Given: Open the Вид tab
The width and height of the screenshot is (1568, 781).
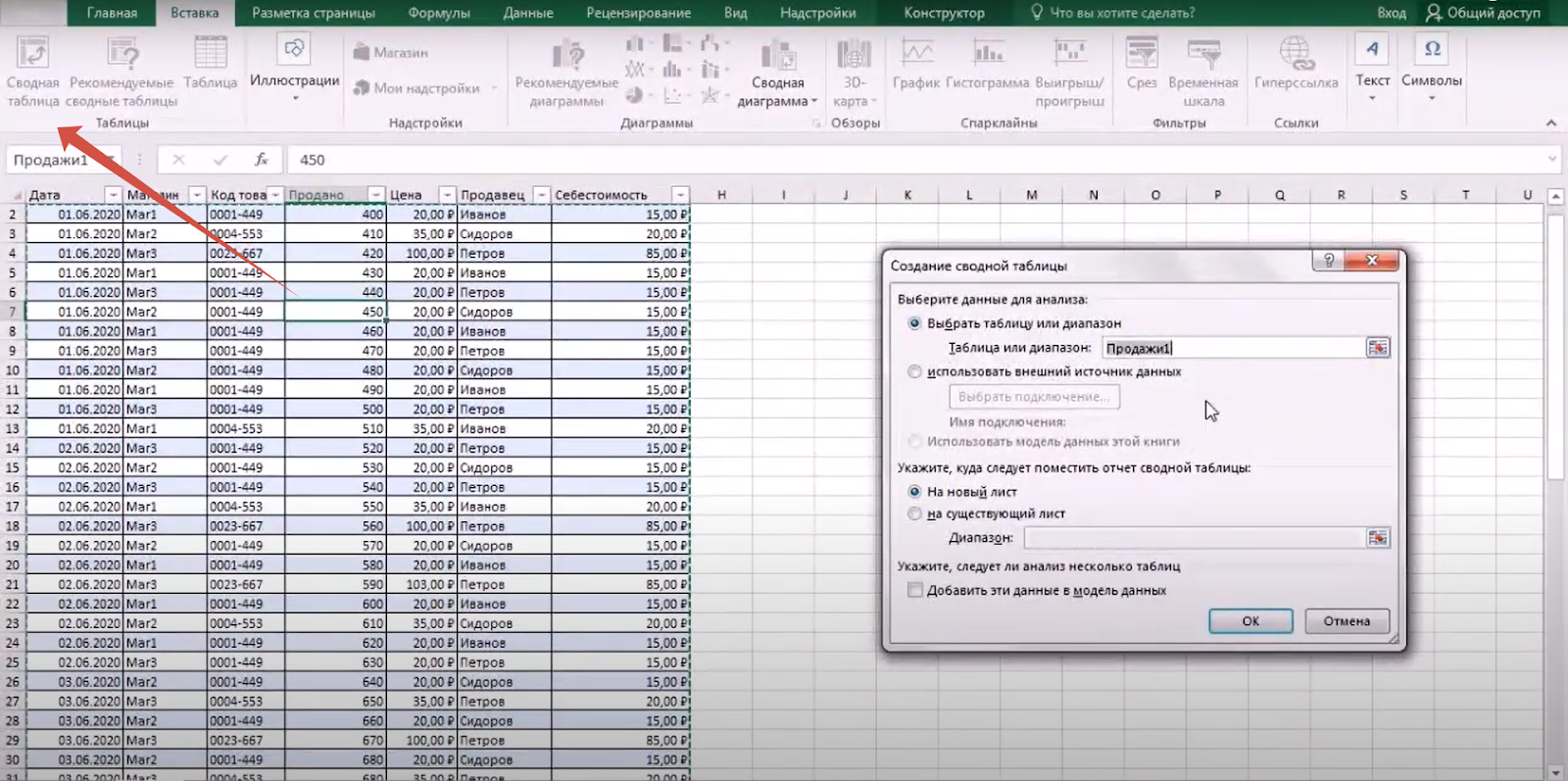Looking at the screenshot, I should coord(736,13).
